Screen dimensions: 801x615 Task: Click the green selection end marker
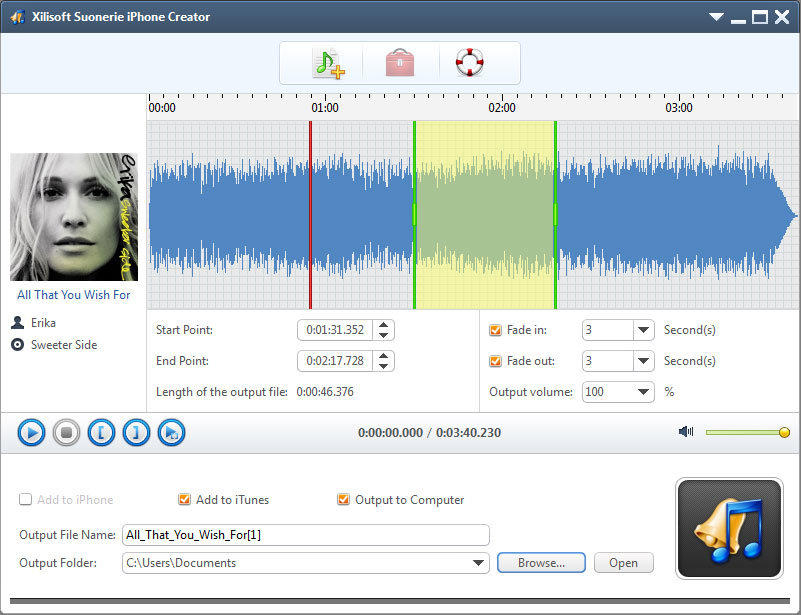555,215
